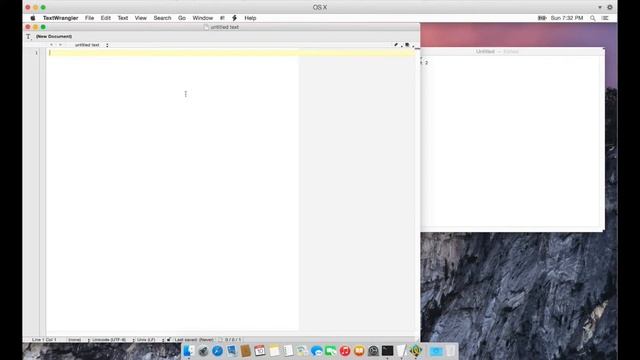Open Notification Center icon in menu bar
This screenshot has width=640, height=360.
tap(605, 18)
